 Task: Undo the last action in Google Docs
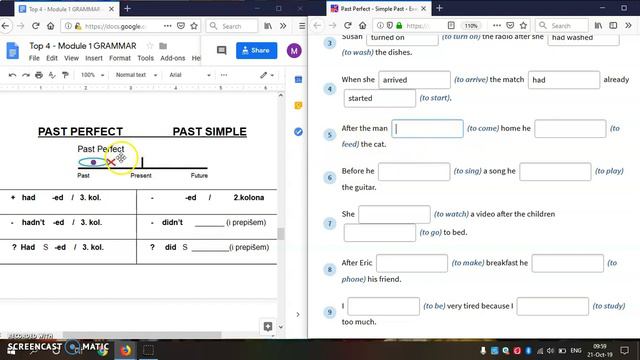pos(12,75)
